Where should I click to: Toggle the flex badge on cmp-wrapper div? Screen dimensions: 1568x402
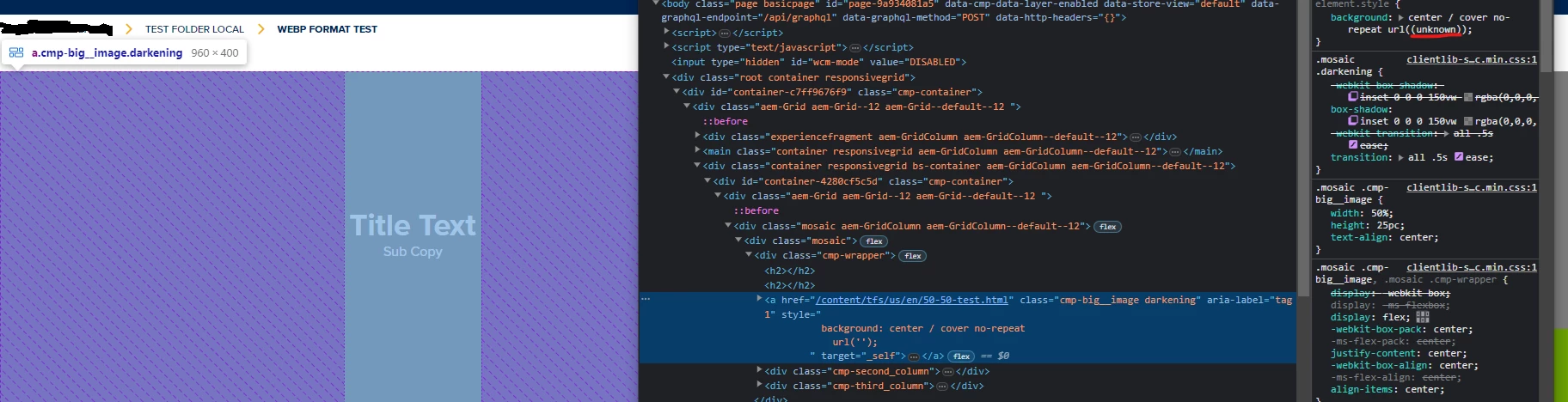[x=912, y=256]
